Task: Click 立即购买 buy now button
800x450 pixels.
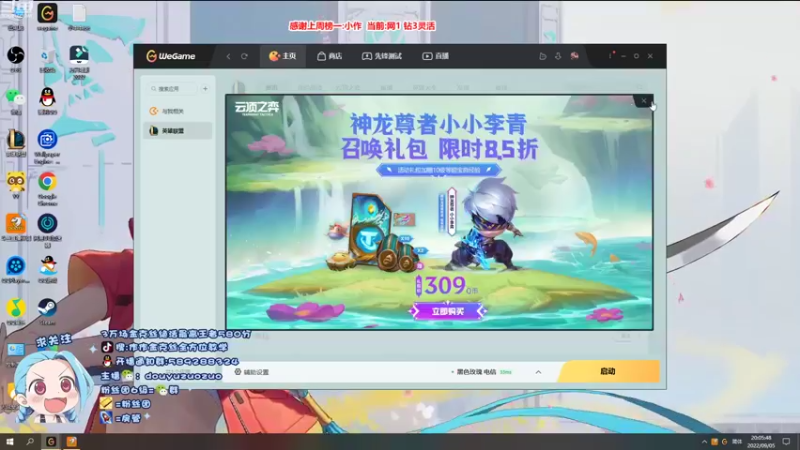Action: (447, 311)
